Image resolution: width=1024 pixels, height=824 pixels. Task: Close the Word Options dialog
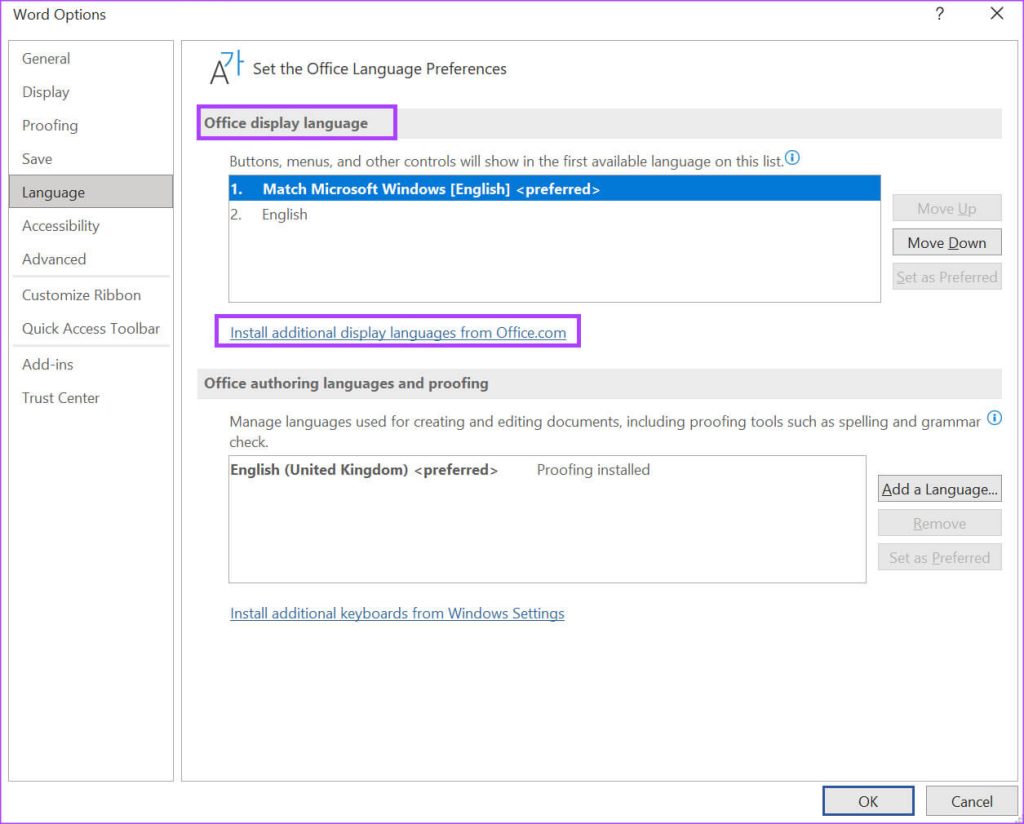[997, 14]
